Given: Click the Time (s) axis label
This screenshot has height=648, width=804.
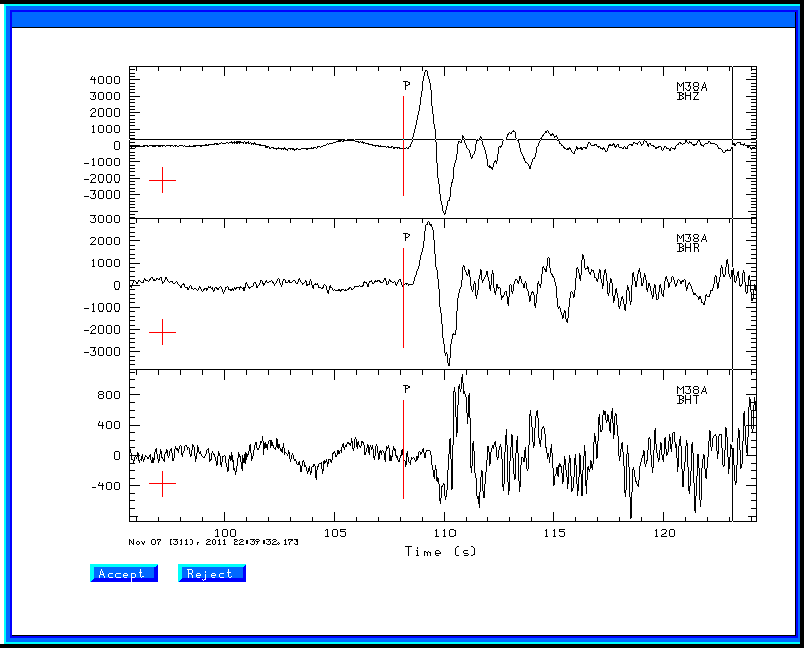Looking at the screenshot, I should [x=440, y=552].
